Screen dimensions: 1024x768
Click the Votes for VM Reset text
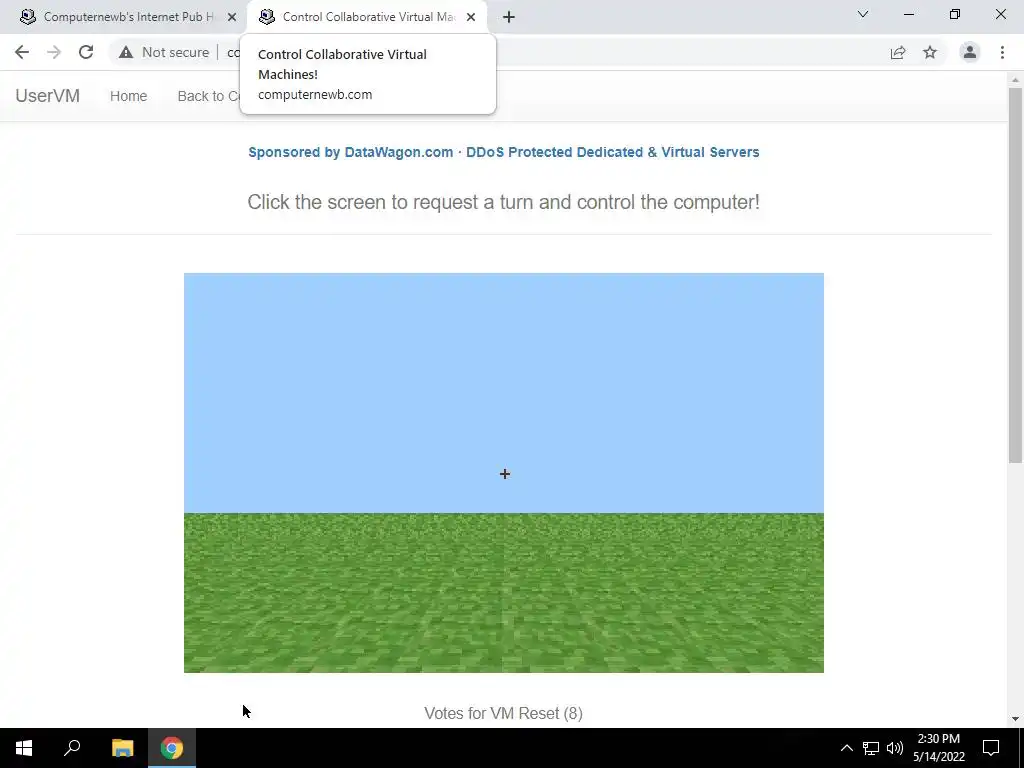pos(504,713)
